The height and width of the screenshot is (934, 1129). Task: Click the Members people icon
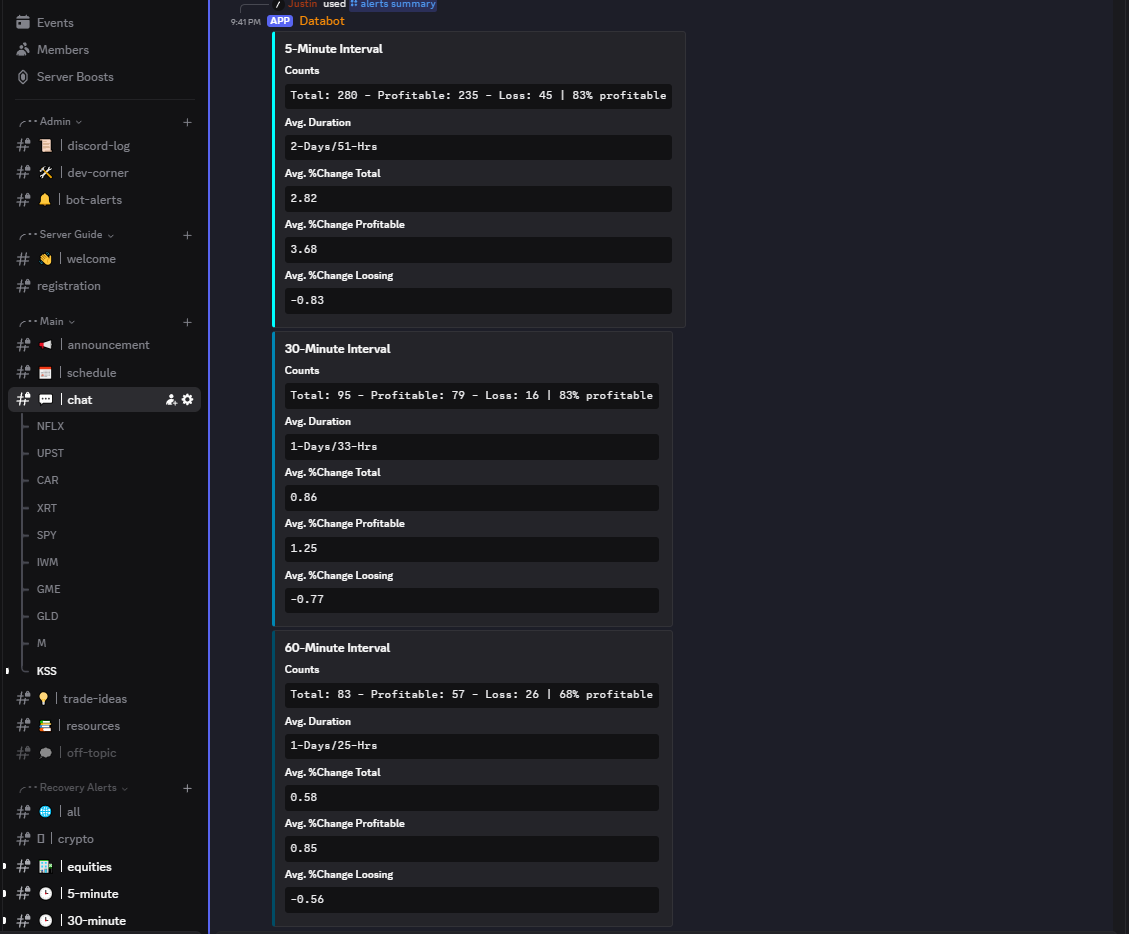click(x=23, y=49)
